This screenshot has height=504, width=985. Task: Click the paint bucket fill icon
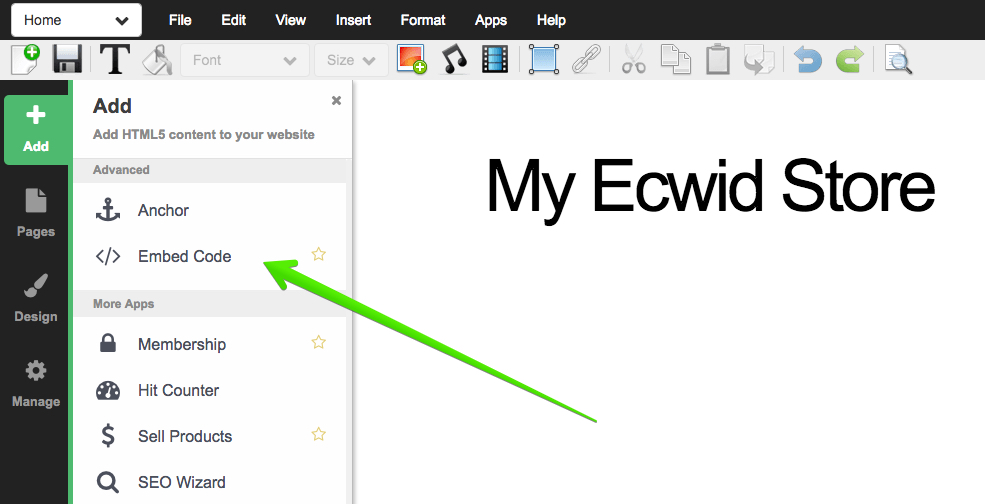pos(156,60)
